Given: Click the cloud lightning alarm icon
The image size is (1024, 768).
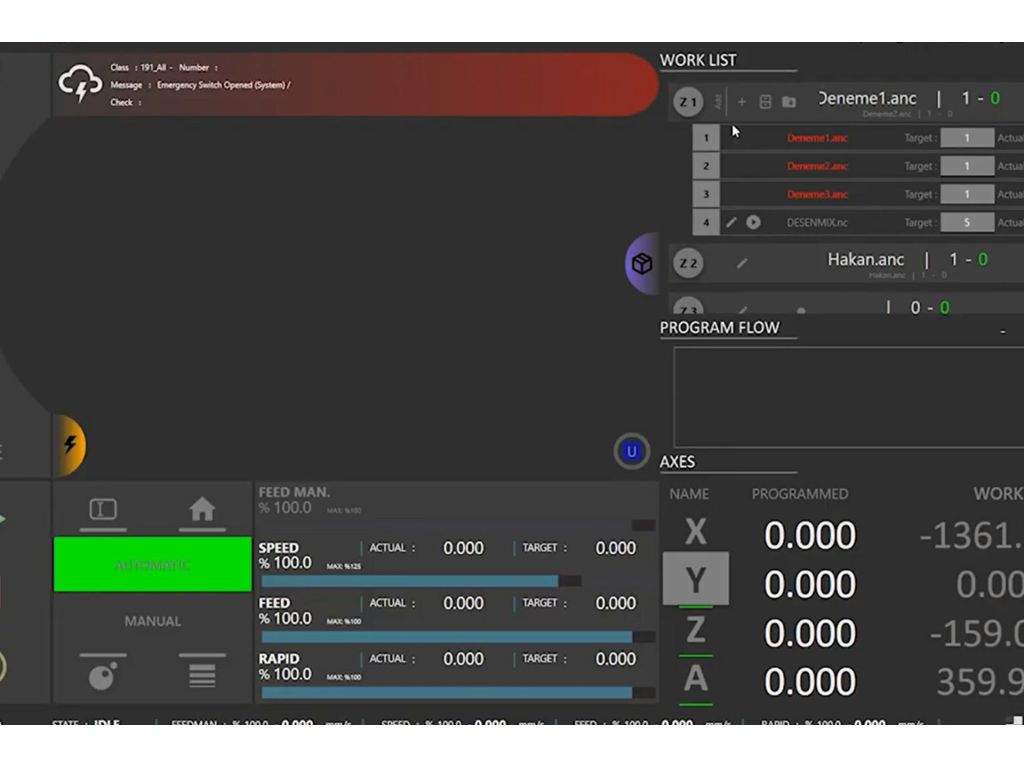Looking at the screenshot, I should point(81,85).
